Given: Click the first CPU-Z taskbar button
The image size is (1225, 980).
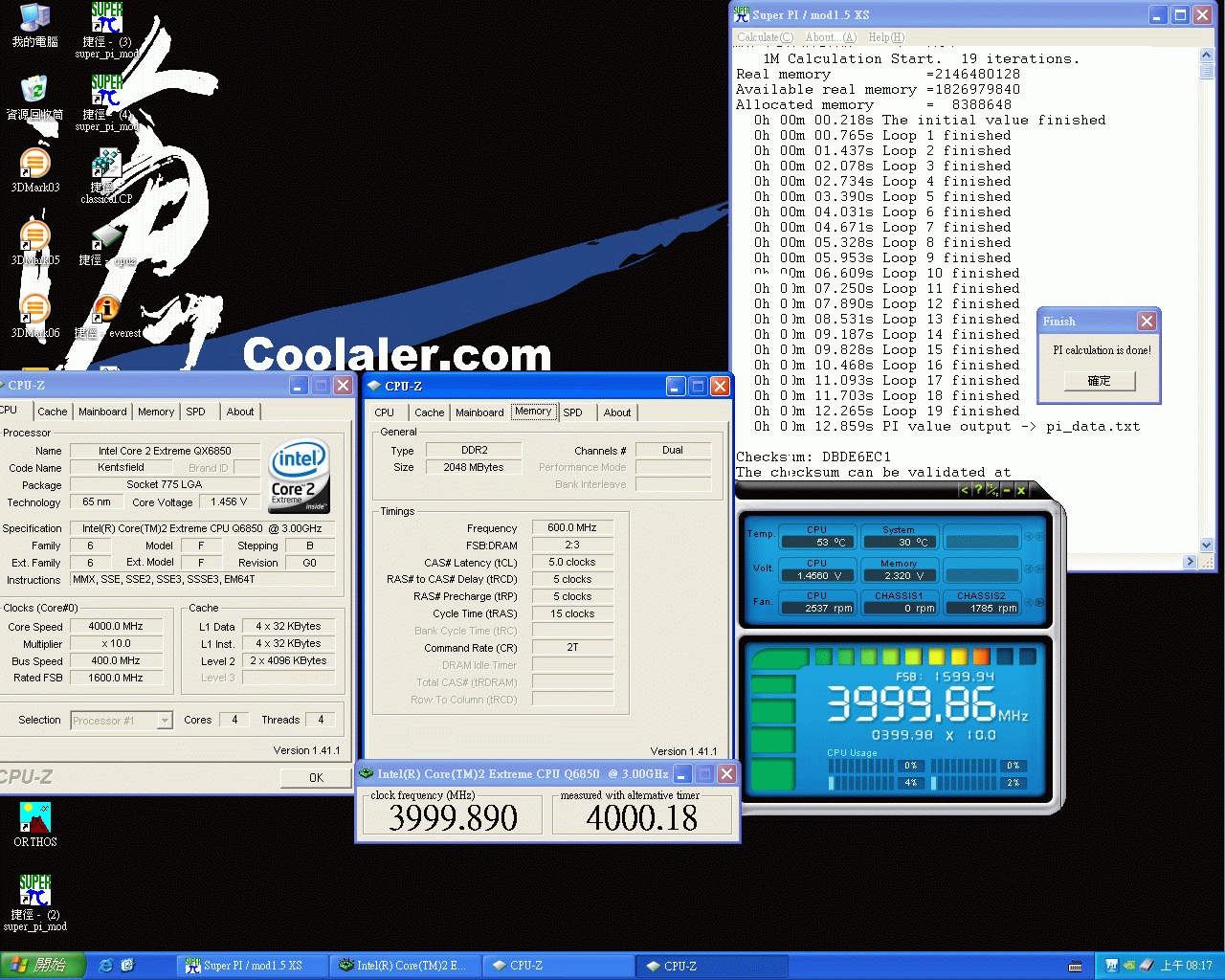Looking at the screenshot, I should pos(559,966).
